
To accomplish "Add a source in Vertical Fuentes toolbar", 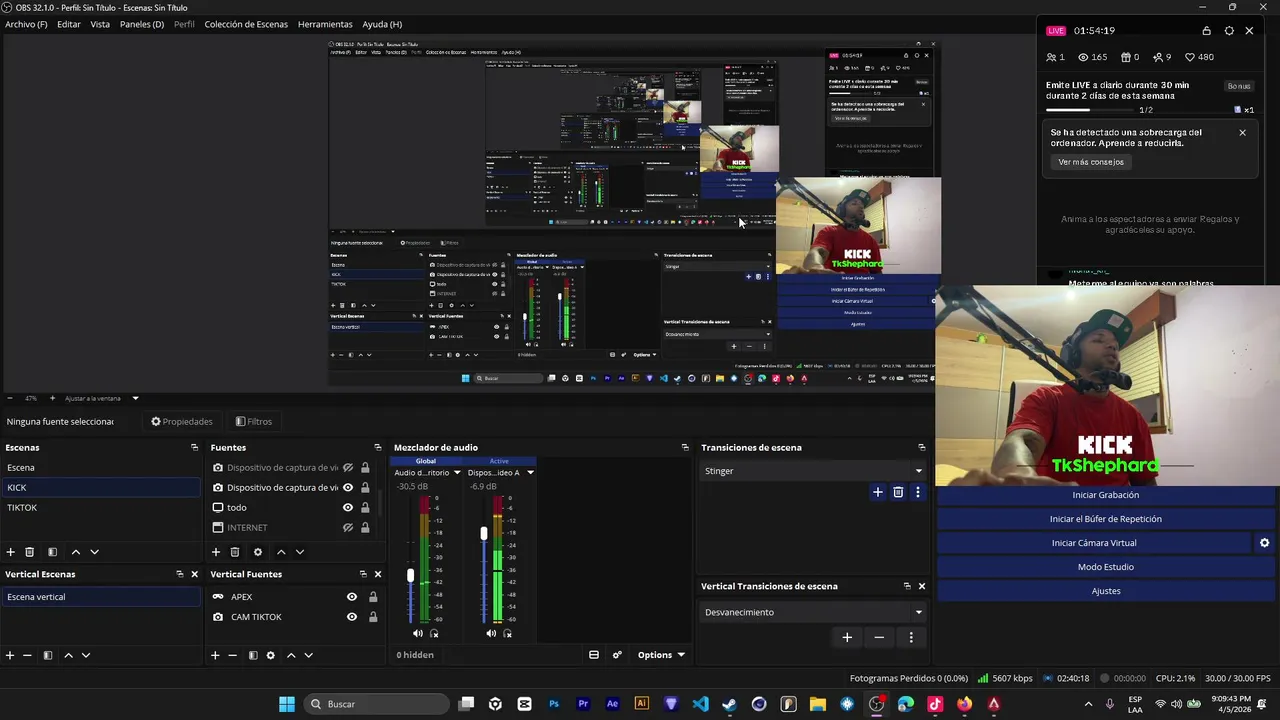I will coord(215,655).
